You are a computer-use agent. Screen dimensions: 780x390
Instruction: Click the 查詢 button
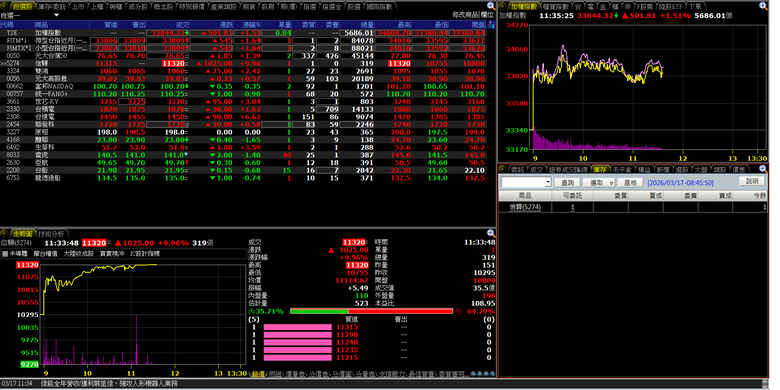point(567,183)
